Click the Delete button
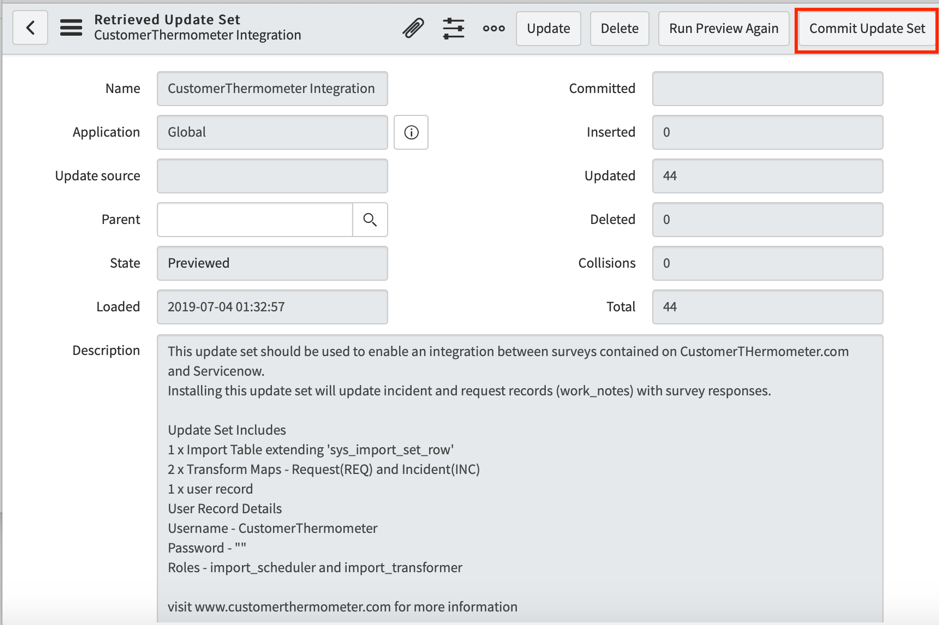Viewport: 939px width, 625px height. 620,28
